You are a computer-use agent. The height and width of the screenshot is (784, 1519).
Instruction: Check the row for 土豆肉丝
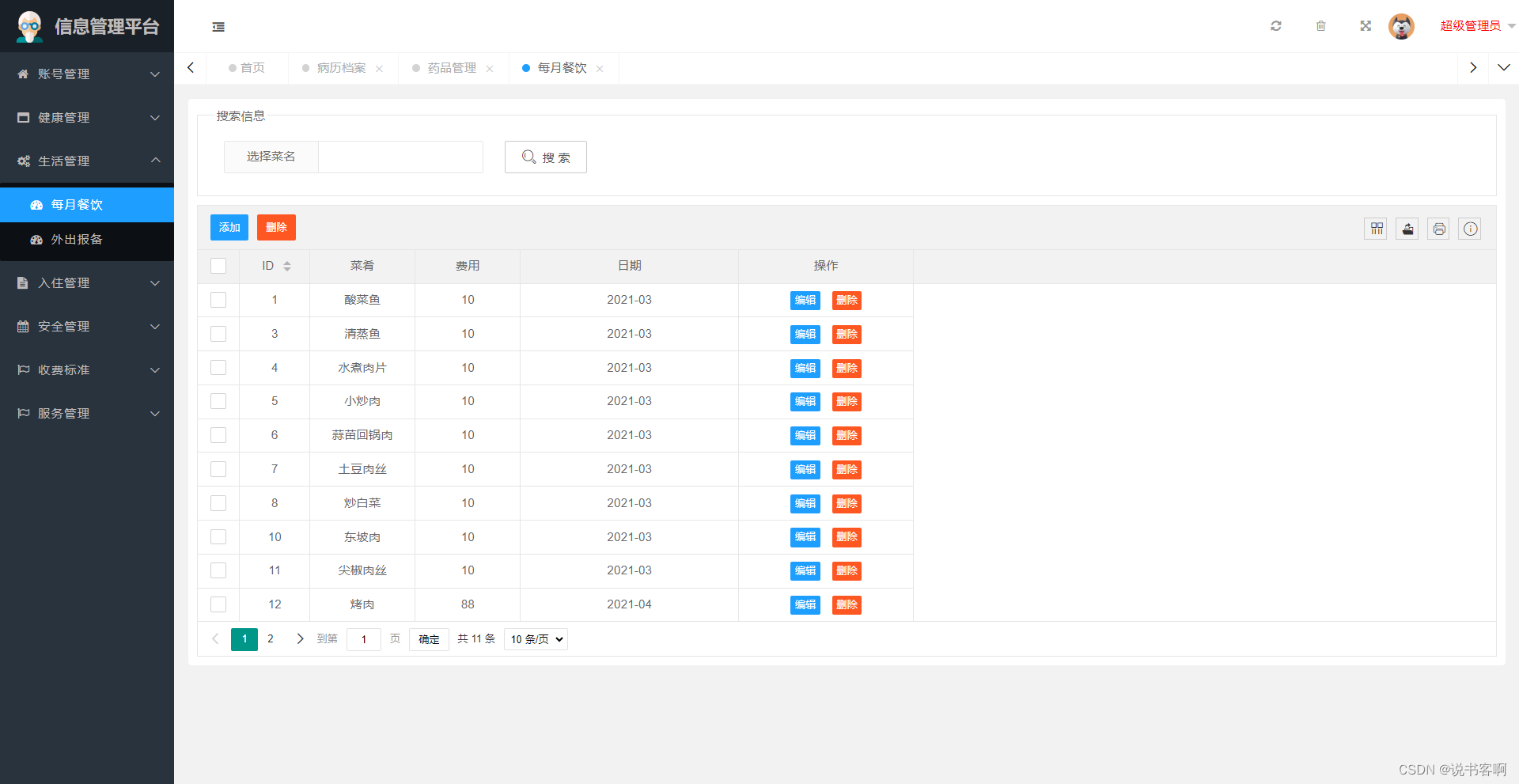[218, 469]
